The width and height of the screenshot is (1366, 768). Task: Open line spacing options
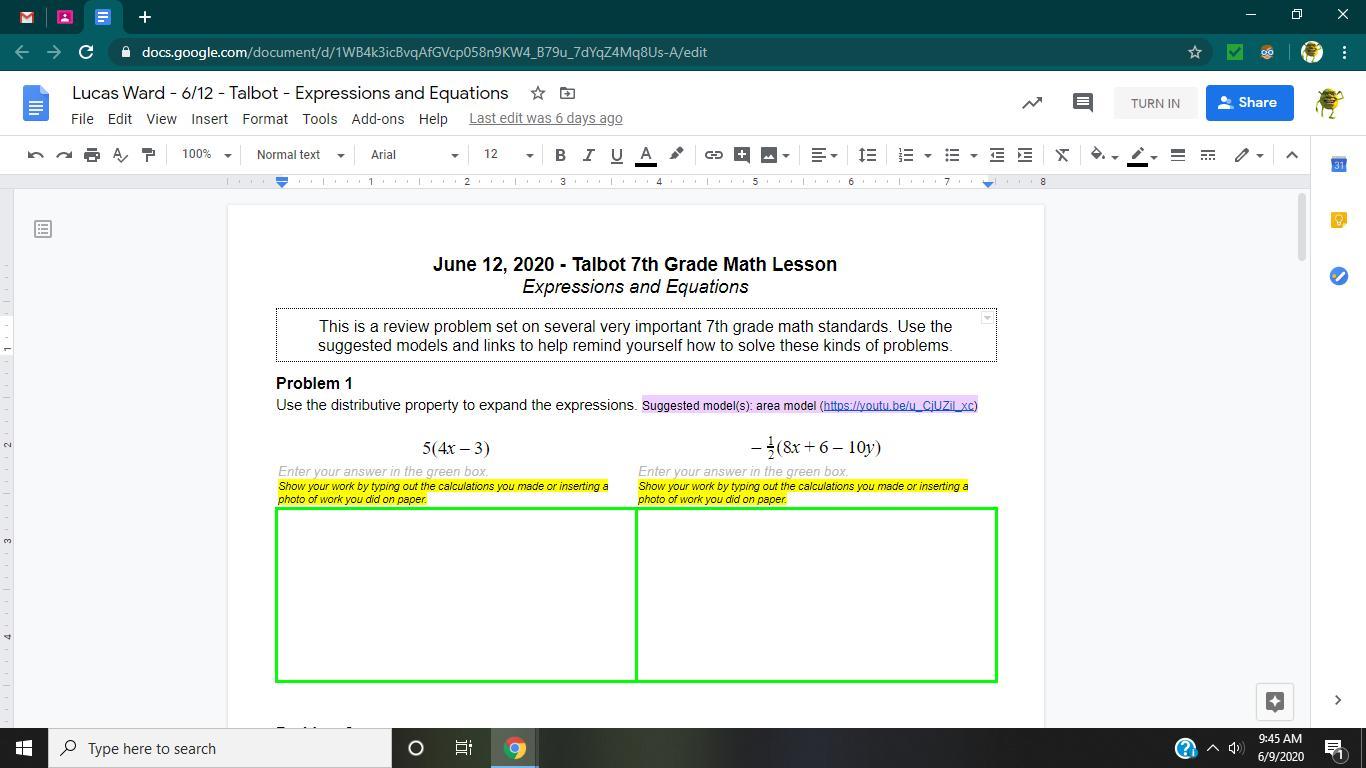[867, 155]
